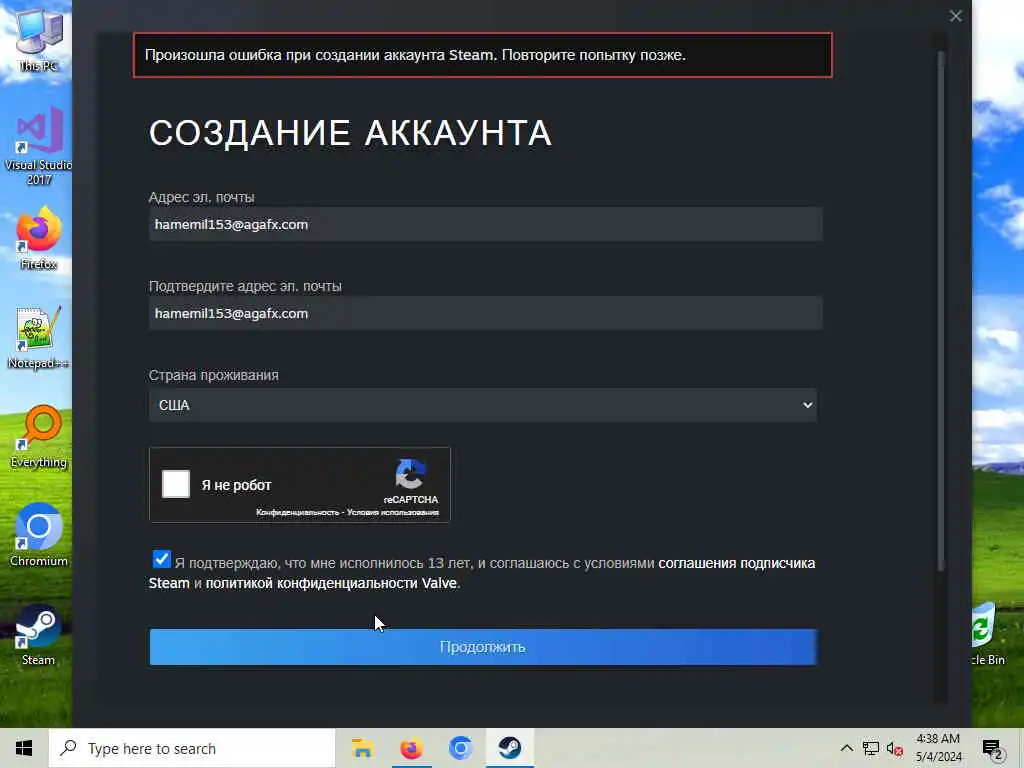Open the taskbar clock and date
Screen dimensions: 1024x768
point(938,748)
